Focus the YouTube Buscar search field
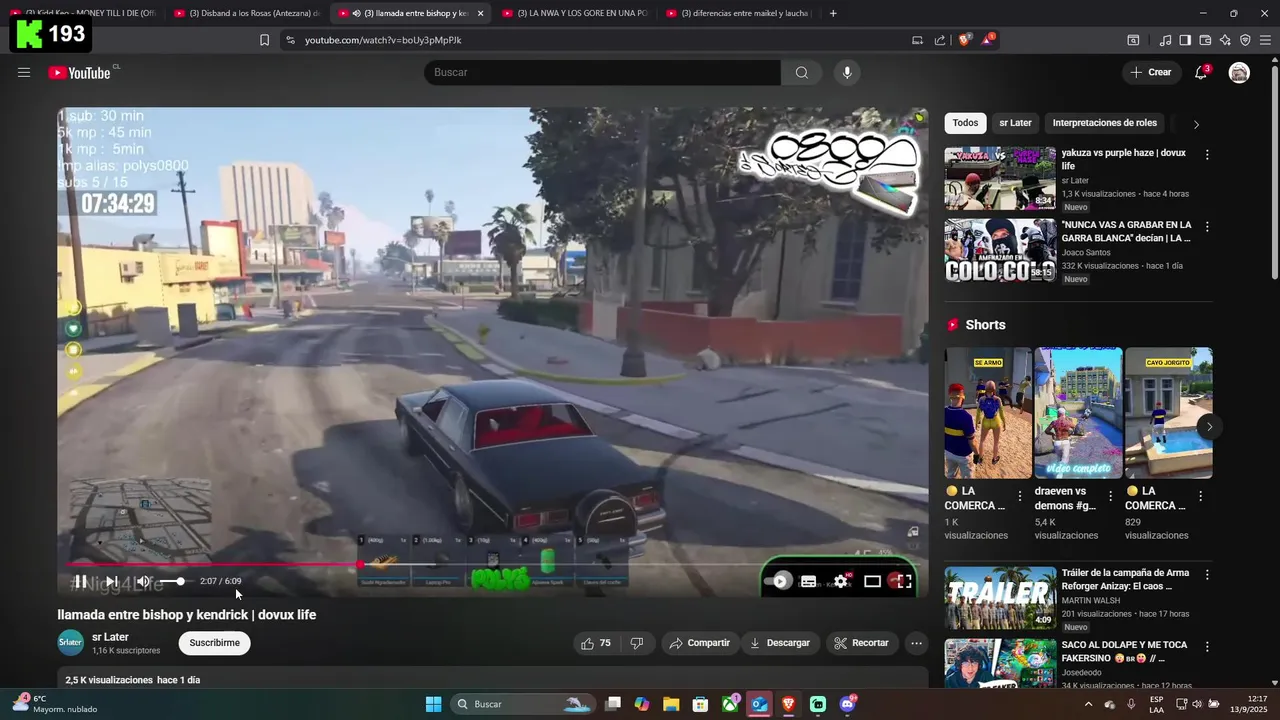This screenshot has width=1280, height=720. (602, 72)
